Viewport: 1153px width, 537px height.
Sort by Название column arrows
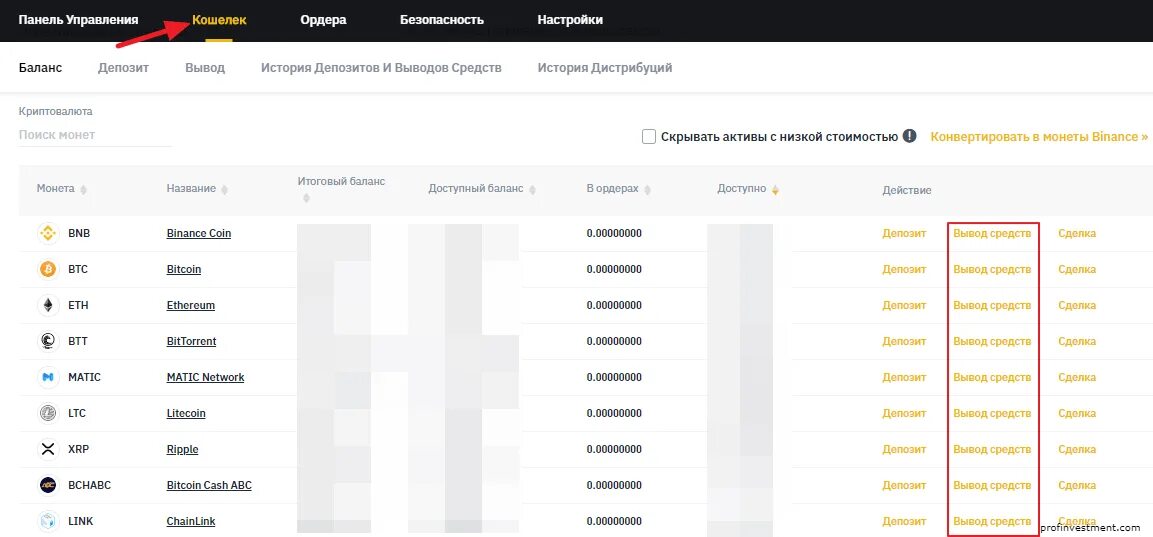click(x=224, y=190)
